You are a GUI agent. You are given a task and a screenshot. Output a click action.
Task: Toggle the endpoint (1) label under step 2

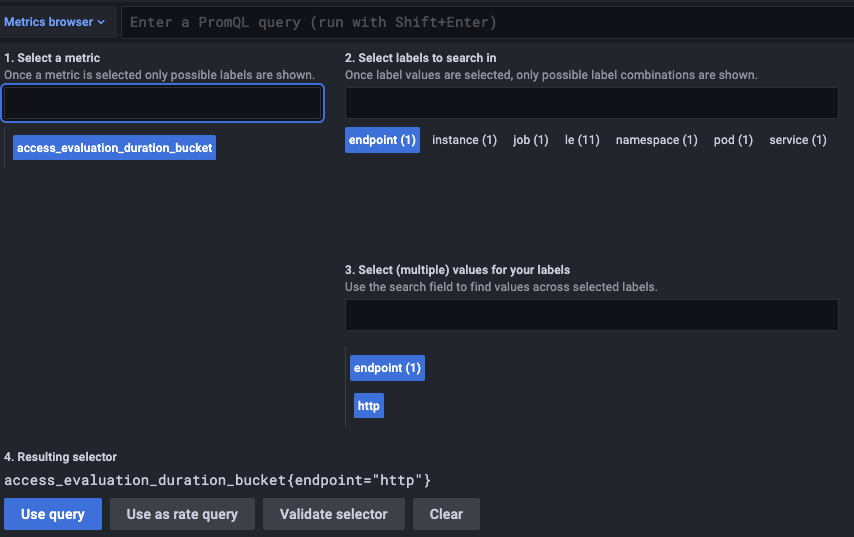[382, 140]
